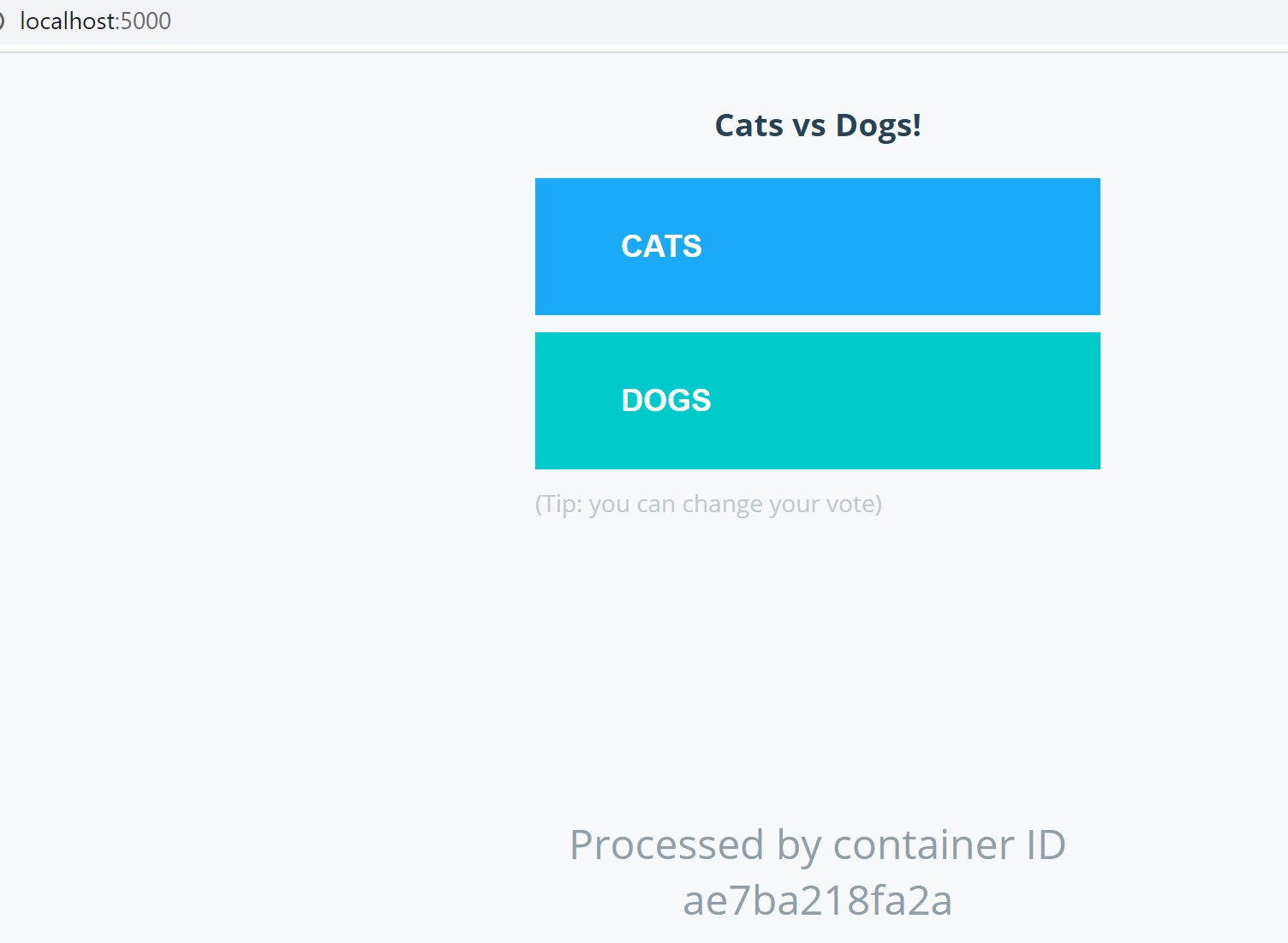The image size is (1288, 943).
Task: Click the teal DOGS voting banner
Action: [x=817, y=401]
